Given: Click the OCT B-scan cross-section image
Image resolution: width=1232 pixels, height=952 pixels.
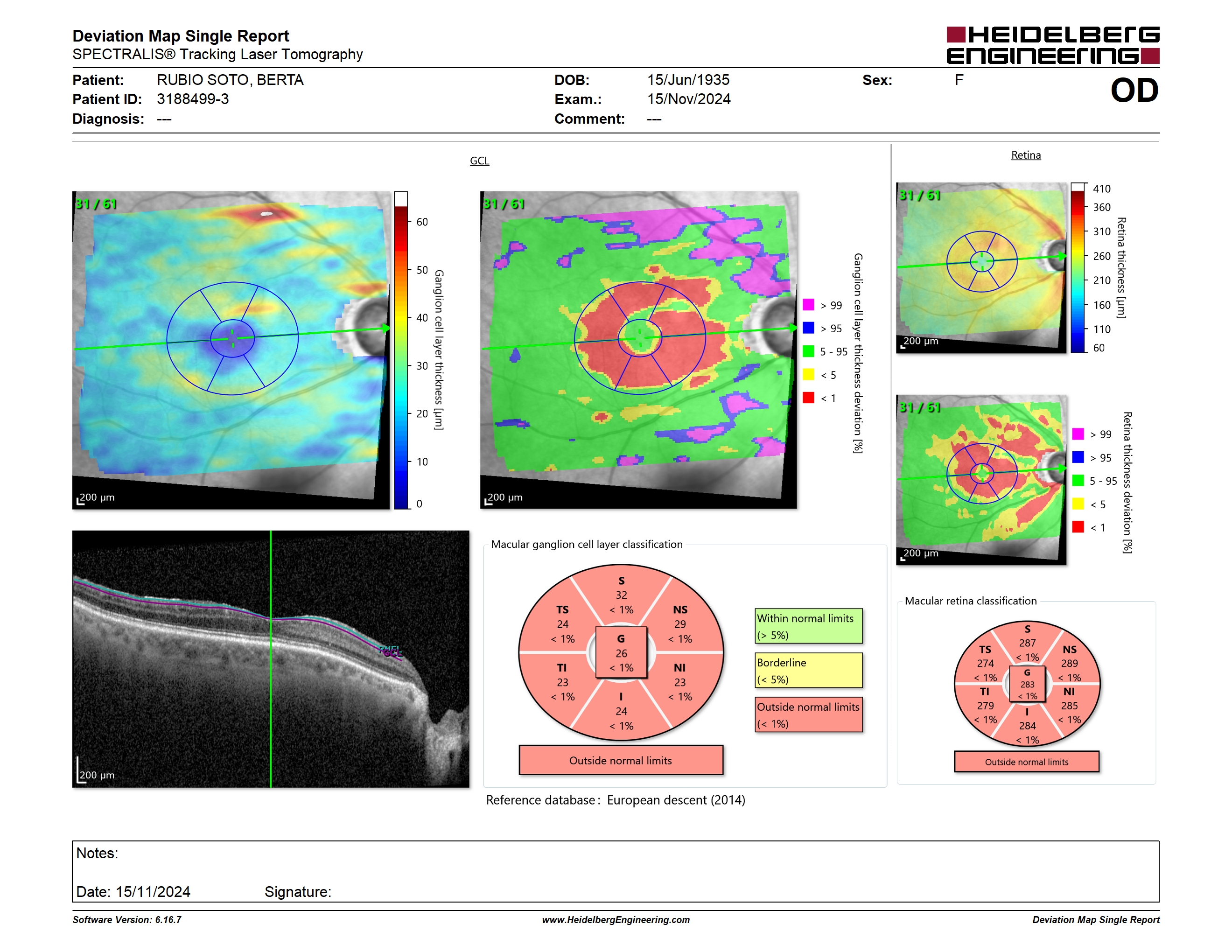Looking at the screenshot, I should click(271, 659).
